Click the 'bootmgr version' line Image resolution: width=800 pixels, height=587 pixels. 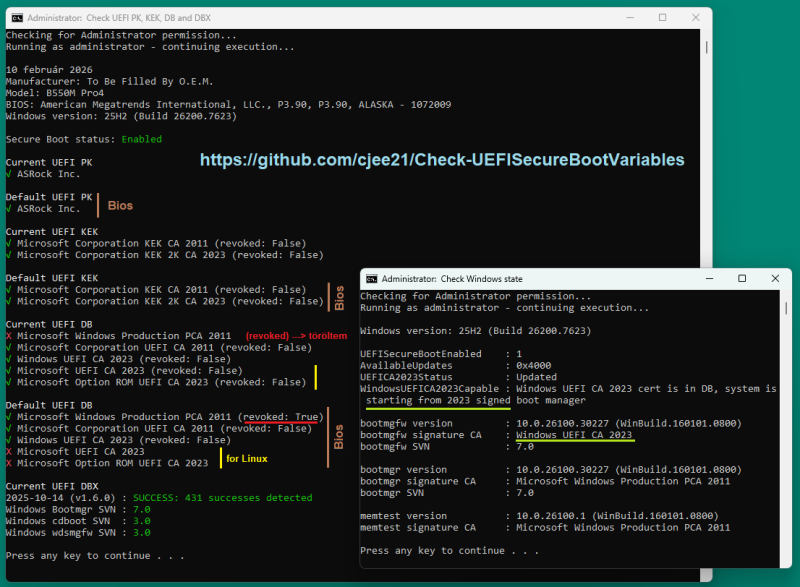[x=551, y=470]
